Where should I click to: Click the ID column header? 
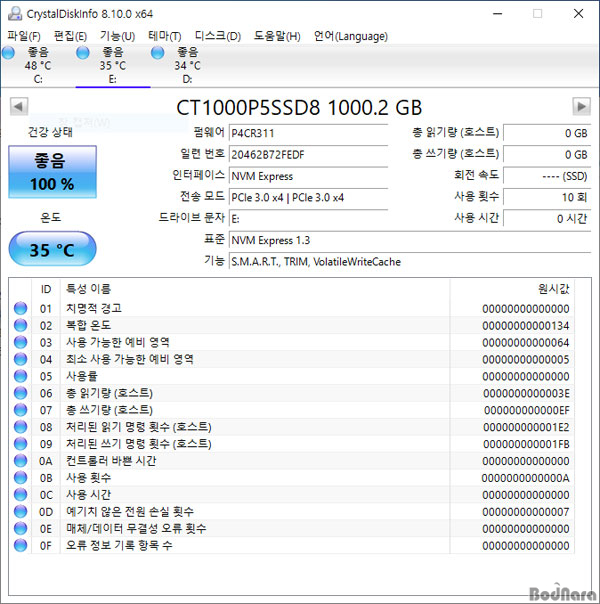[x=45, y=289]
